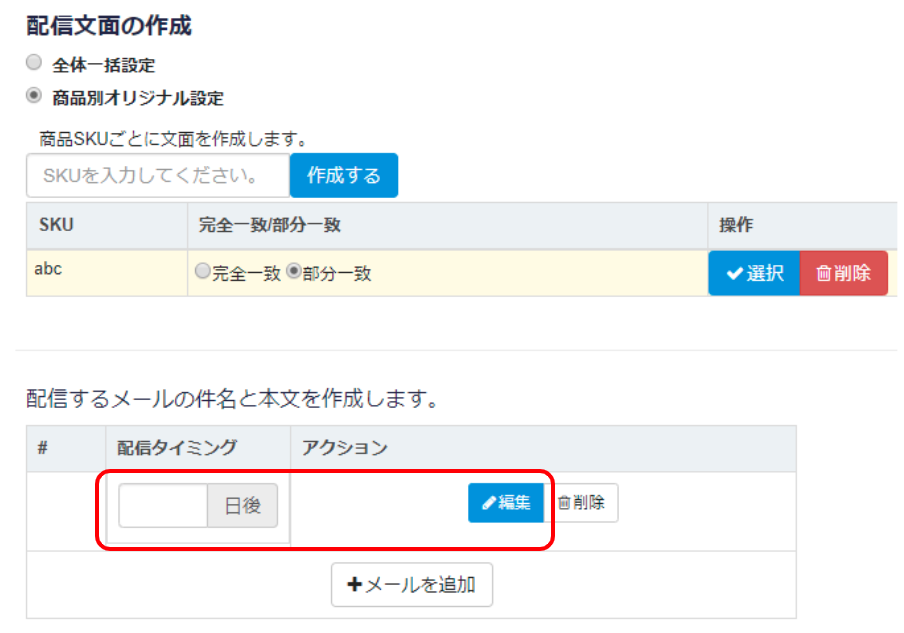Image resolution: width=904 pixels, height=633 pixels.
Task: Select the 全体一括設定 radio button
Action: 34,62
